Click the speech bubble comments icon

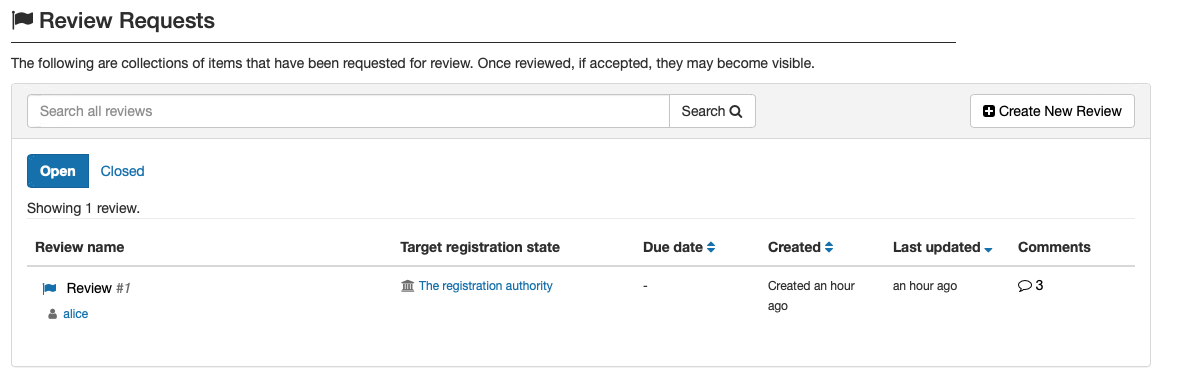[1025, 286]
